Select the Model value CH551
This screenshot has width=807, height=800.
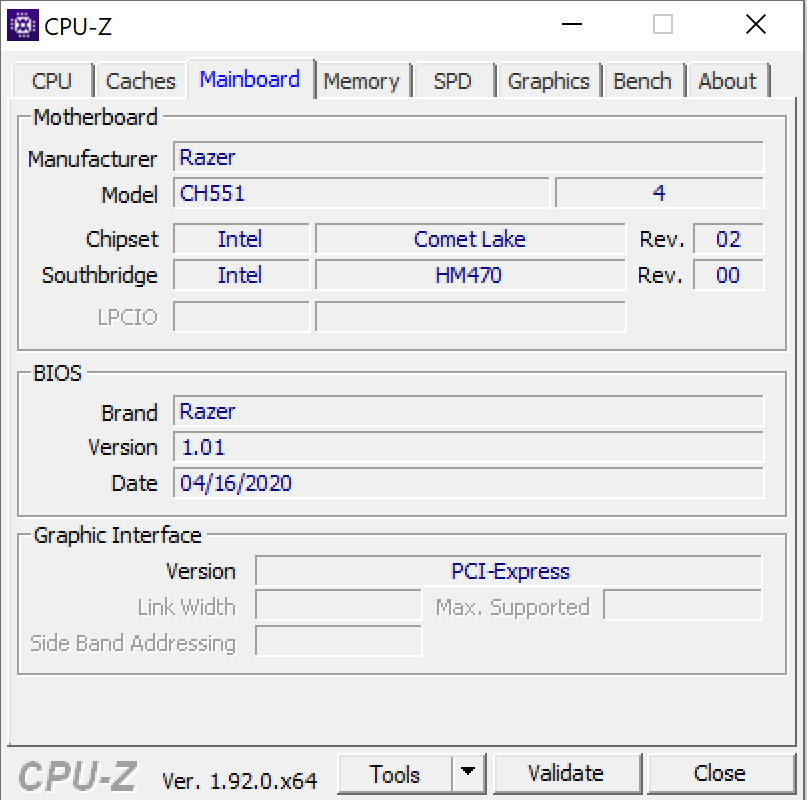tap(361, 193)
